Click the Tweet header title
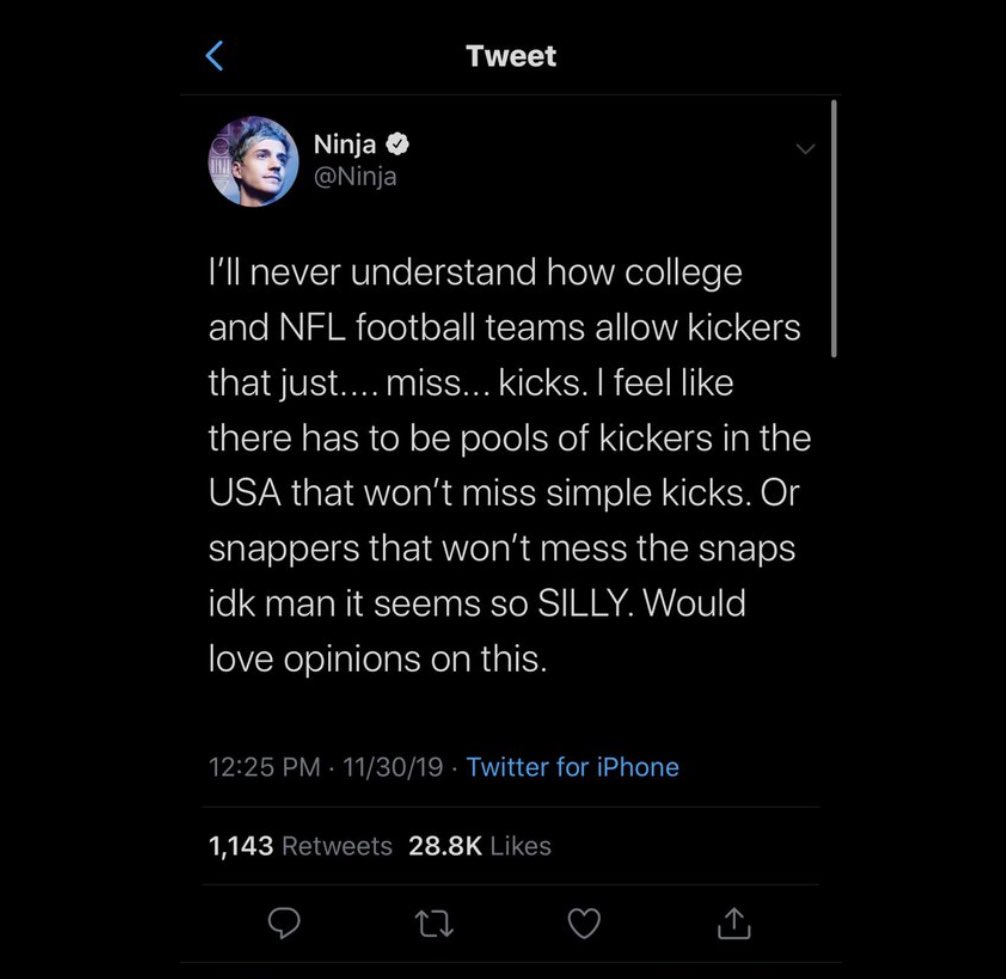 point(511,56)
